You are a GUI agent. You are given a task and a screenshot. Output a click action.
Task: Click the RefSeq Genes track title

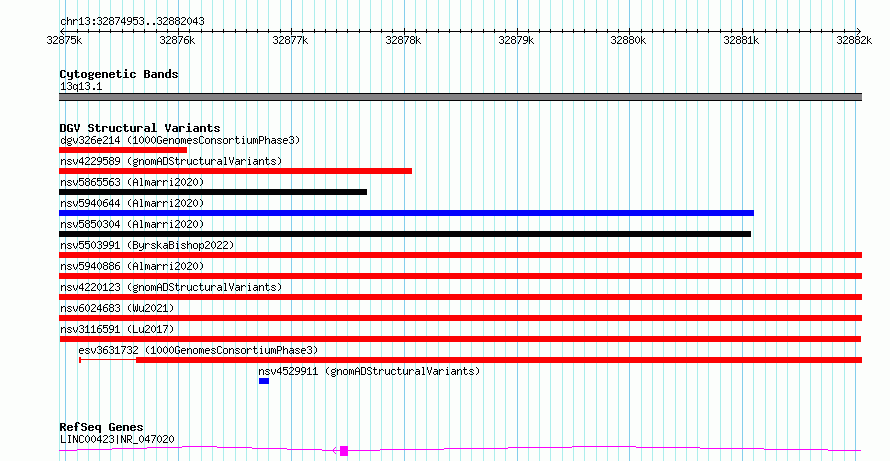[101, 427]
